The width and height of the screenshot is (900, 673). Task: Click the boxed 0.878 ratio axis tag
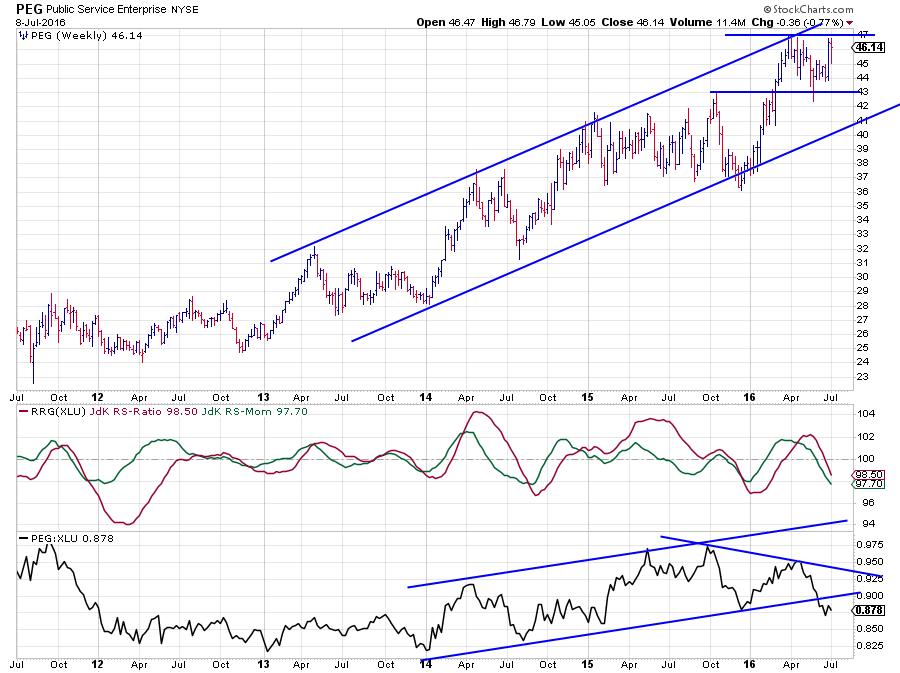869,610
